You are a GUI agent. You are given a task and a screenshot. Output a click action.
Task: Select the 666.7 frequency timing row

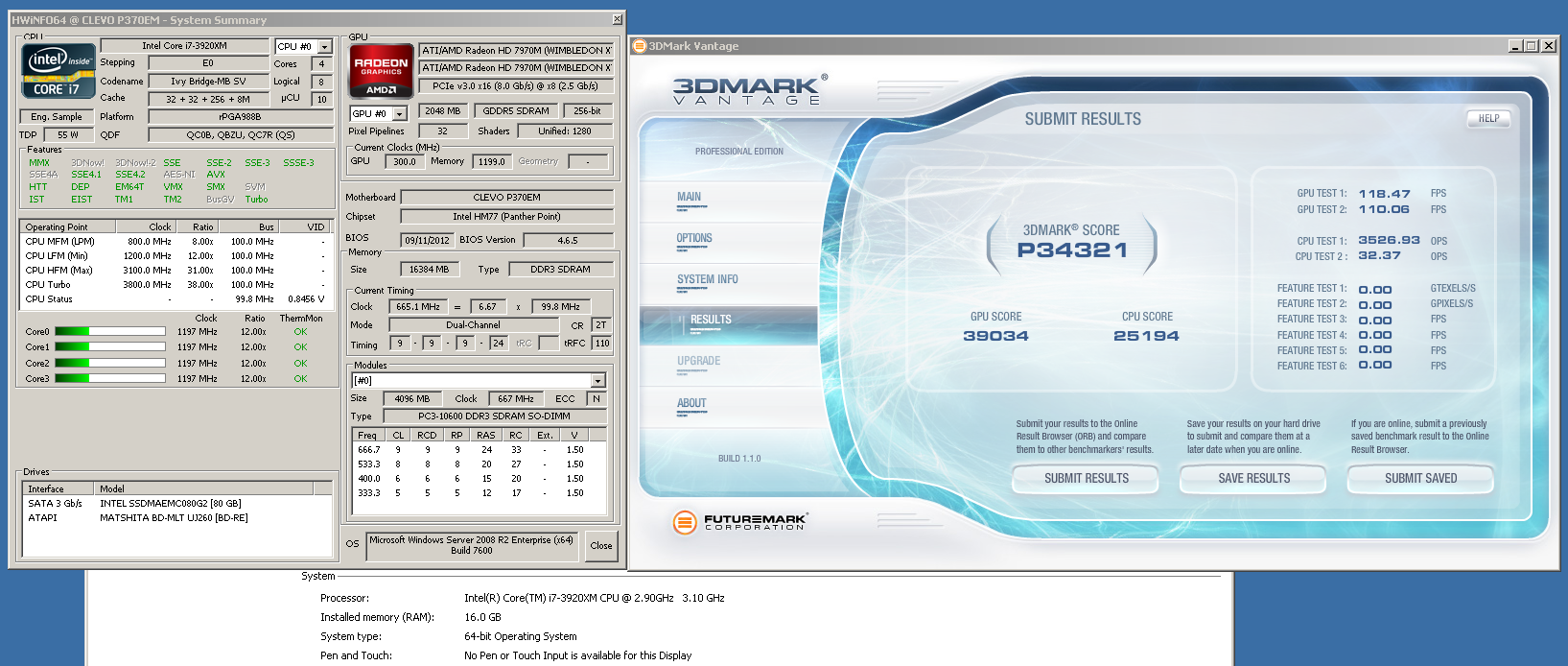480,449
